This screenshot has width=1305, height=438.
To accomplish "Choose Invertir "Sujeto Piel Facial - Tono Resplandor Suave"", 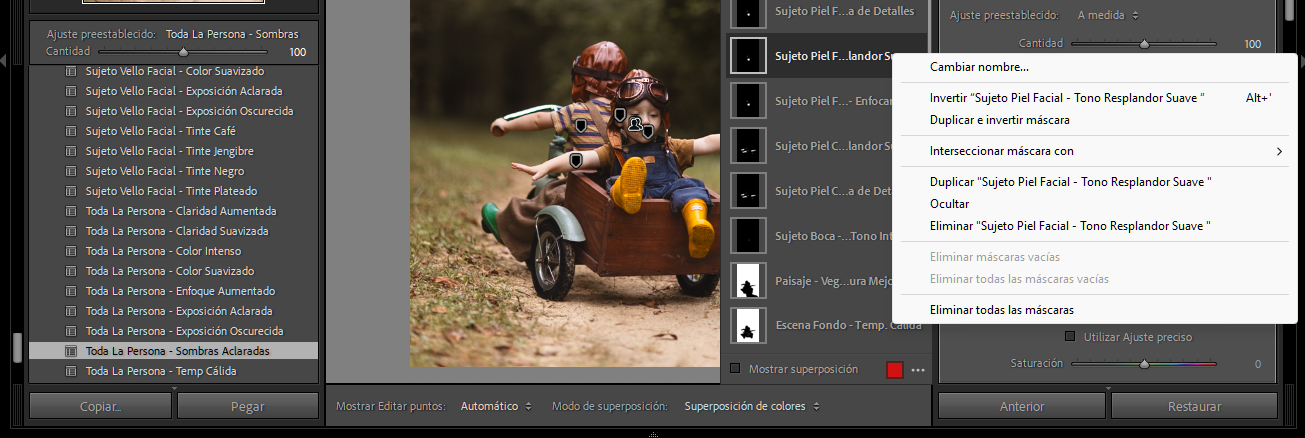I will [1067, 98].
